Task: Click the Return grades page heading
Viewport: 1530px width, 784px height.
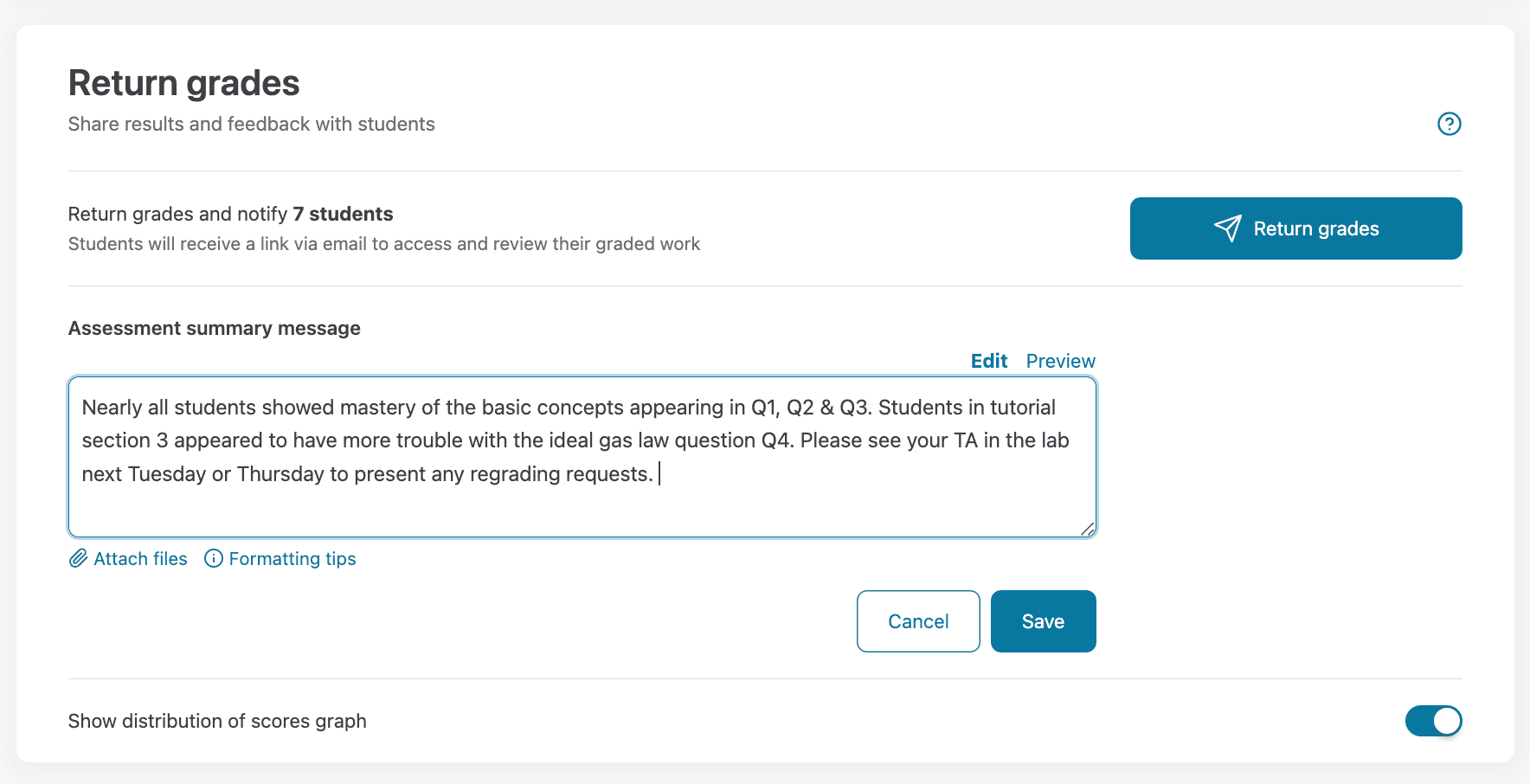Action: tap(183, 83)
